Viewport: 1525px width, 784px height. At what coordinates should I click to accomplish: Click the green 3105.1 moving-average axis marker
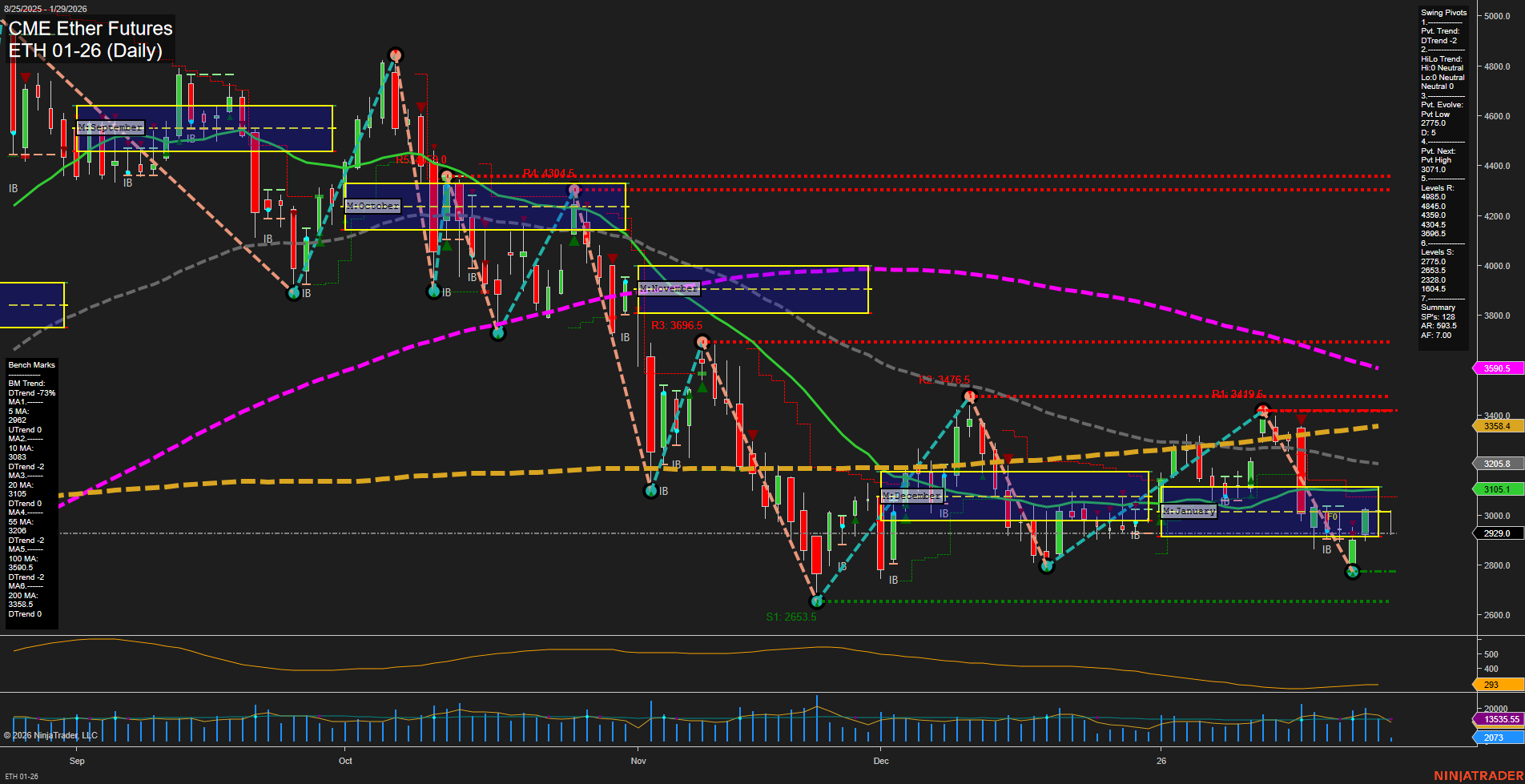(x=1497, y=488)
